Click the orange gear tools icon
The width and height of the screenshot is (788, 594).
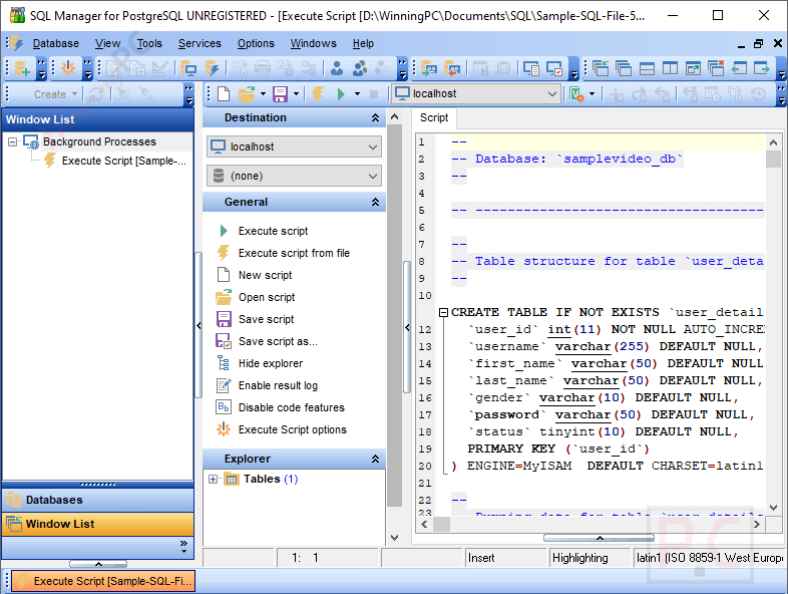68,68
